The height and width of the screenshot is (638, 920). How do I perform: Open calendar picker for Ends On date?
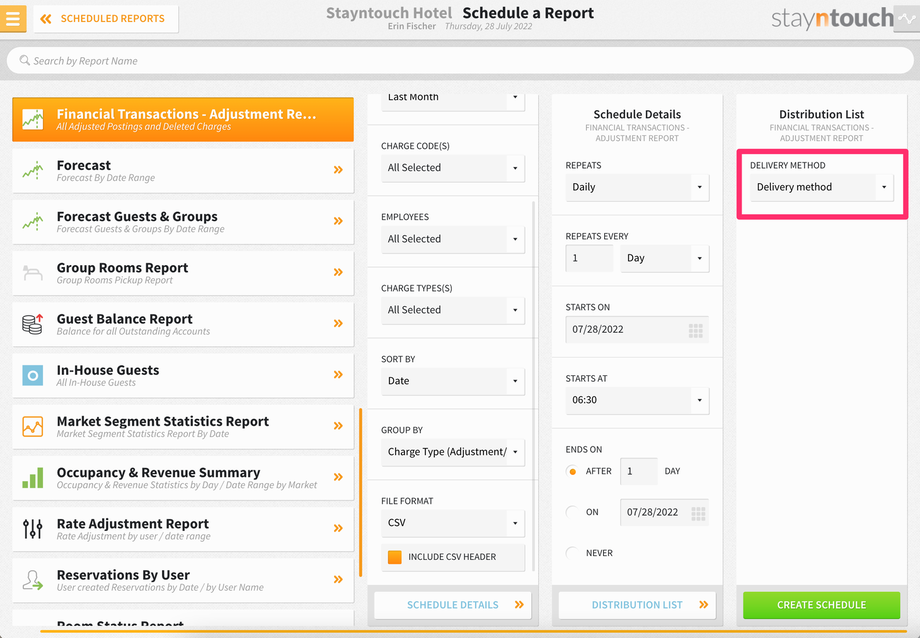click(698, 514)
